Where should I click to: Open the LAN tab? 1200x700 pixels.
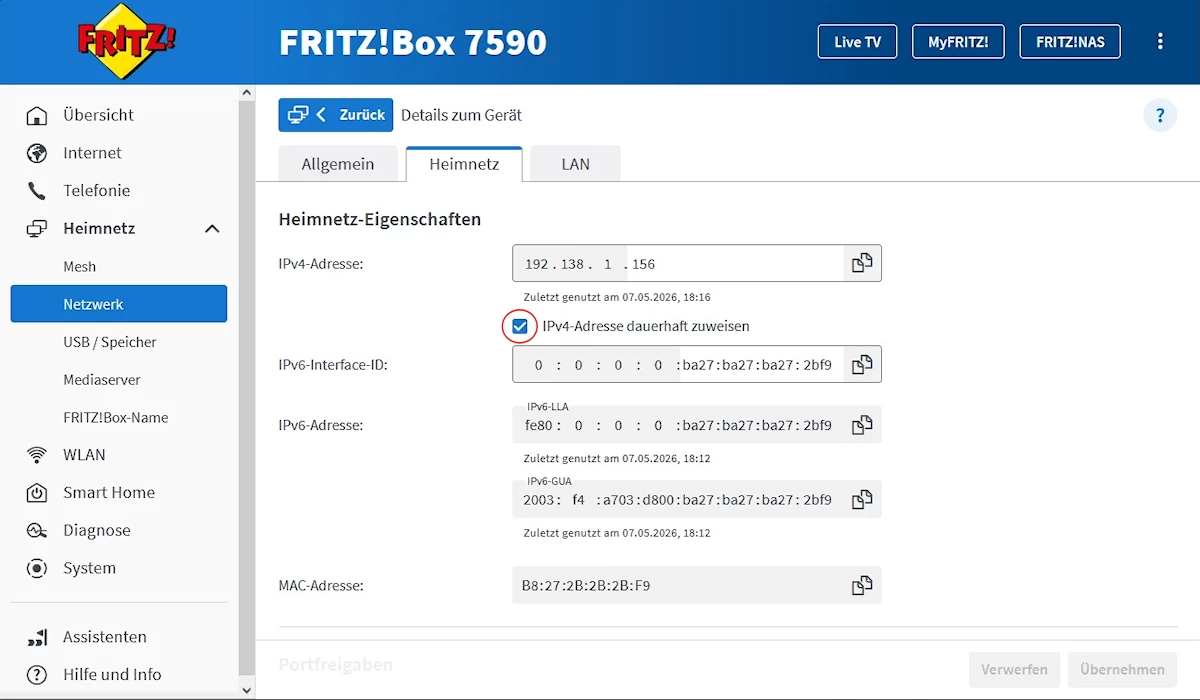point(575,164)
